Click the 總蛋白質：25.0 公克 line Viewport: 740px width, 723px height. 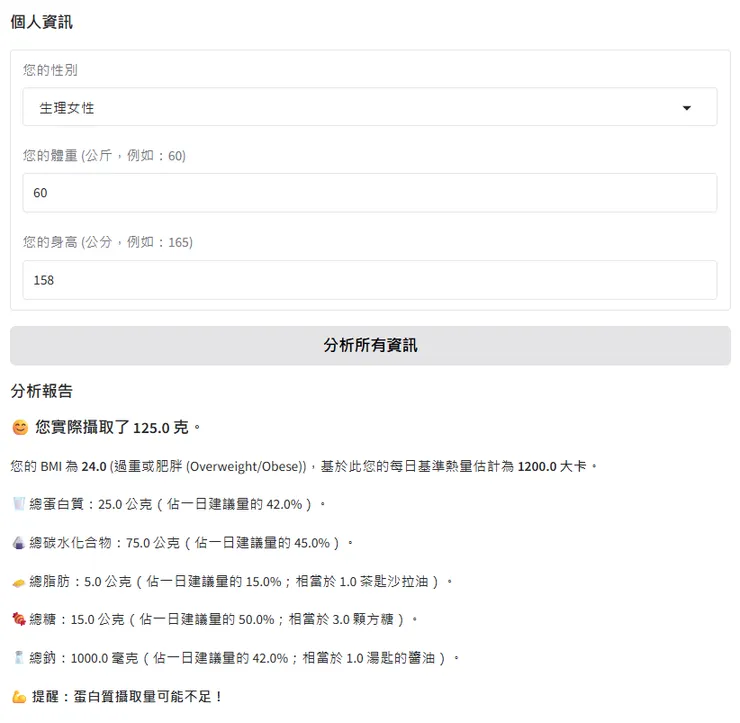pyautogui.click(x=177, y=504)
